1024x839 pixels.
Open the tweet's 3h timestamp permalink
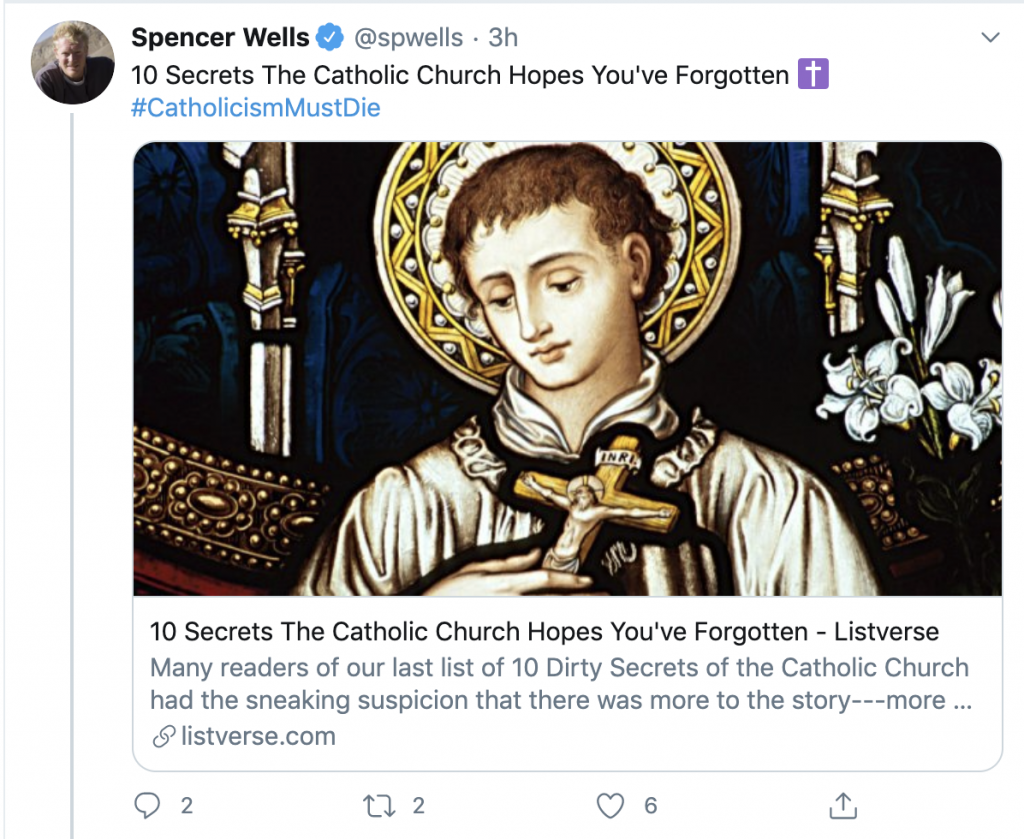[503, 38]
